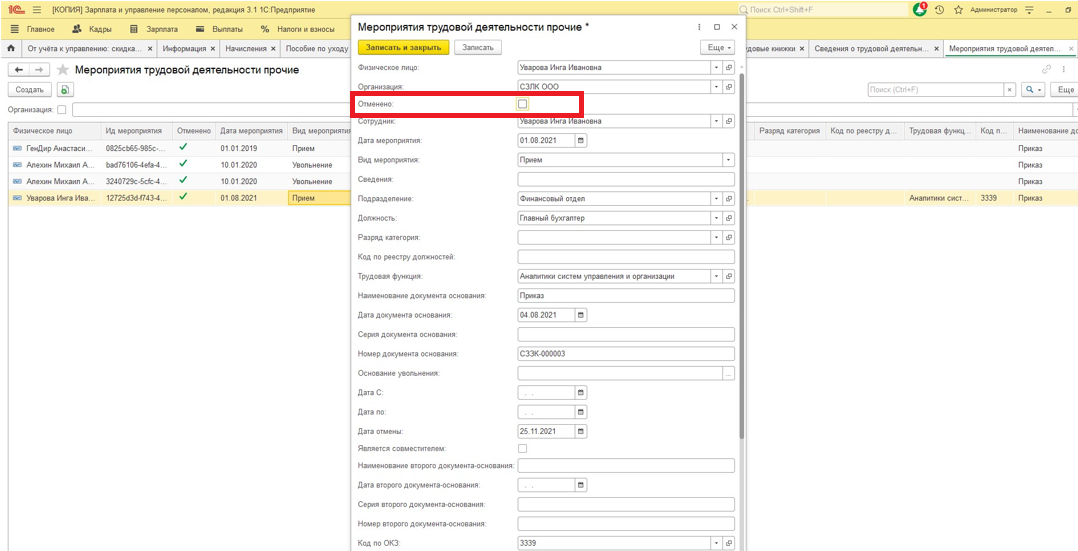Open the calendar for Дата по
Image resolution: width=1078 pixels, height=551 pixels.
[580, 412]
